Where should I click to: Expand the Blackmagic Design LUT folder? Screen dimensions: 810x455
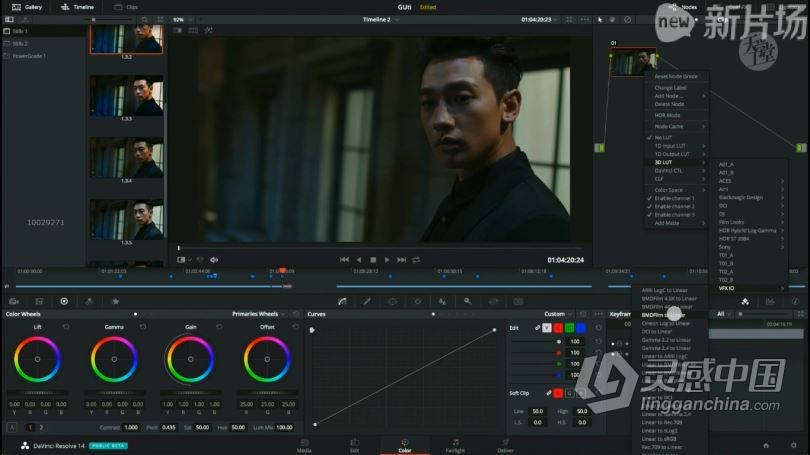click(750, 197)
